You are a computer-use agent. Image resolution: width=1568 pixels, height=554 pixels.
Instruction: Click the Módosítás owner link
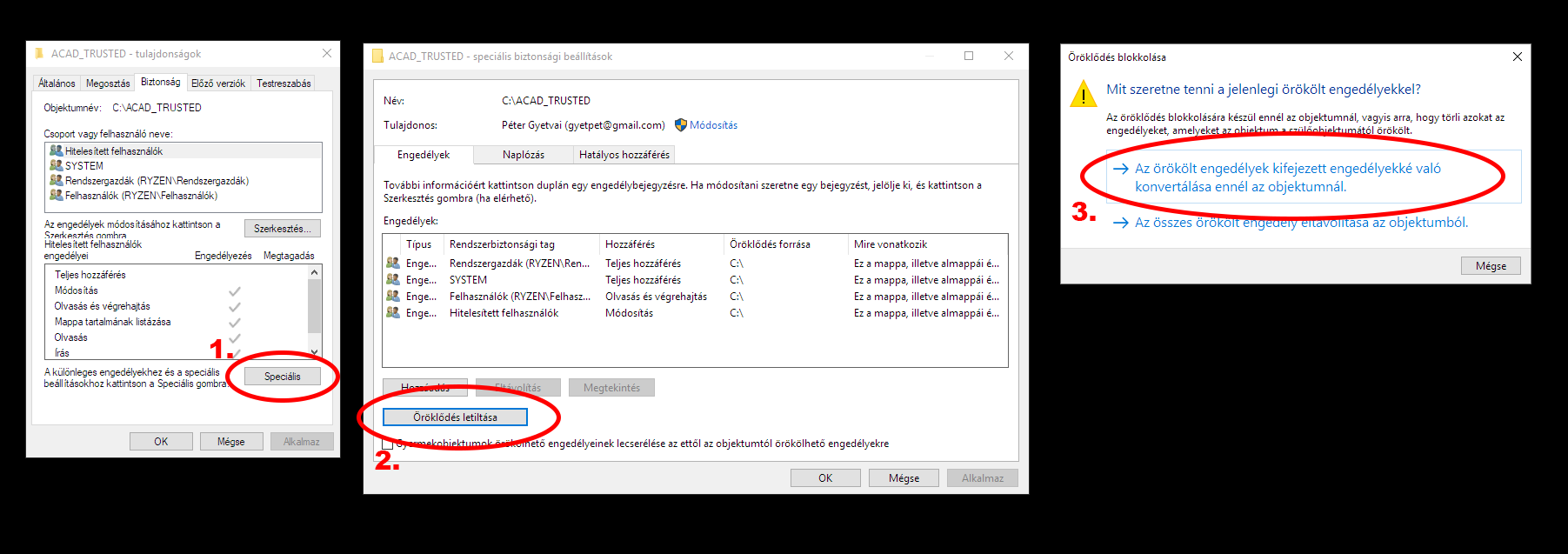click(713, 125)
